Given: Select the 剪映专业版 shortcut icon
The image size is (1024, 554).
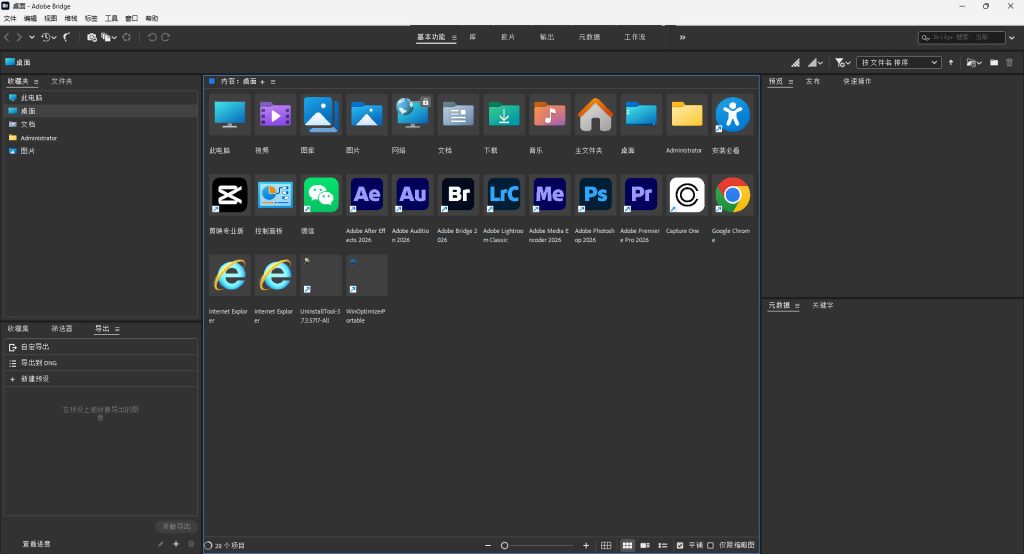Looking at the screenshot, I should [x=230, y=195].
